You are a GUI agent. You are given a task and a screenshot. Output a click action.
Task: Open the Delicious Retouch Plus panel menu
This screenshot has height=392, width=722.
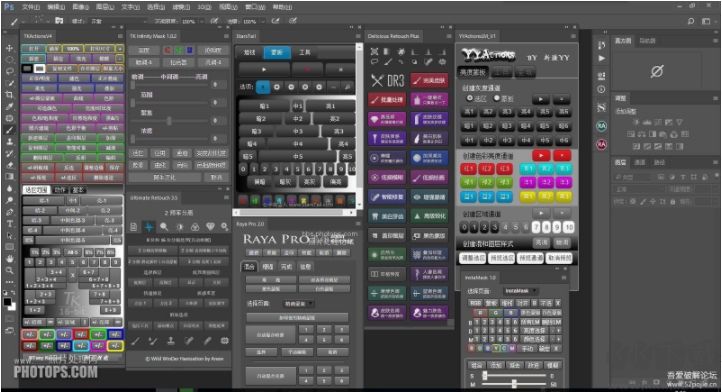[449, 36]
